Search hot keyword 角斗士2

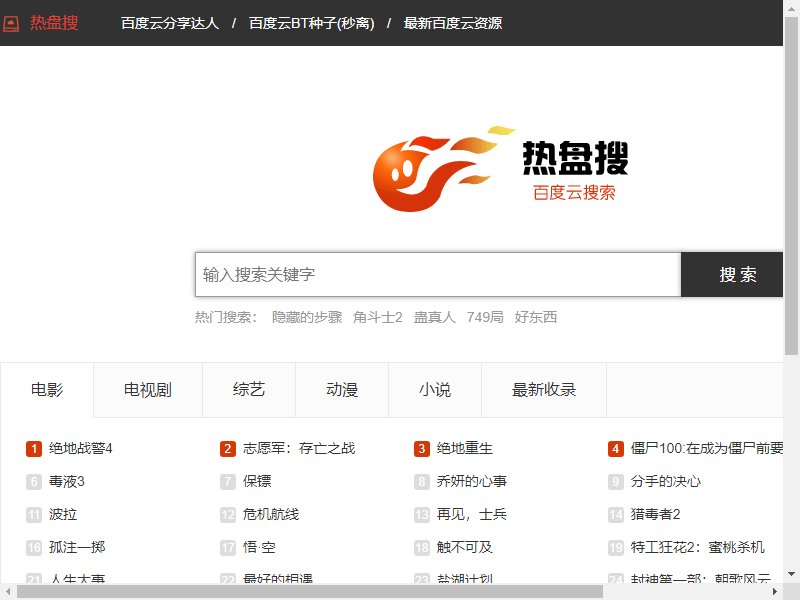378,317
